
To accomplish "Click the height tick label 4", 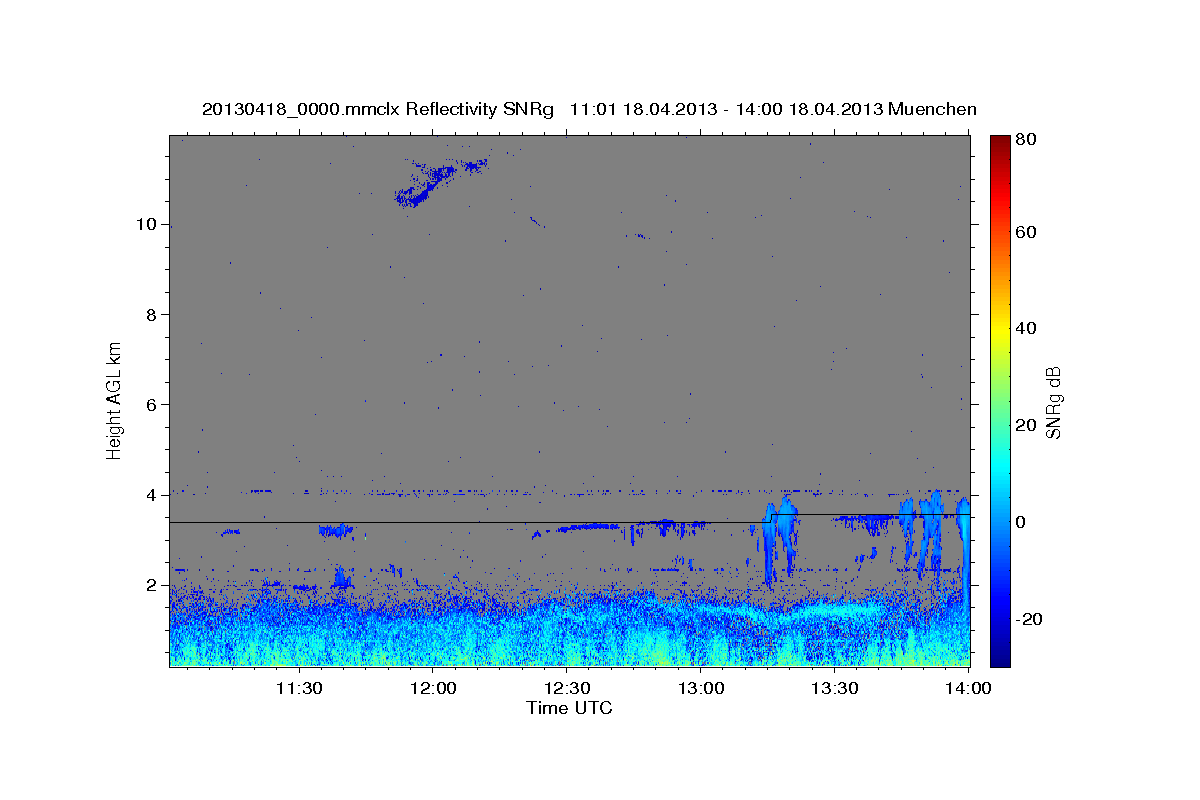I will click(152, 495).
